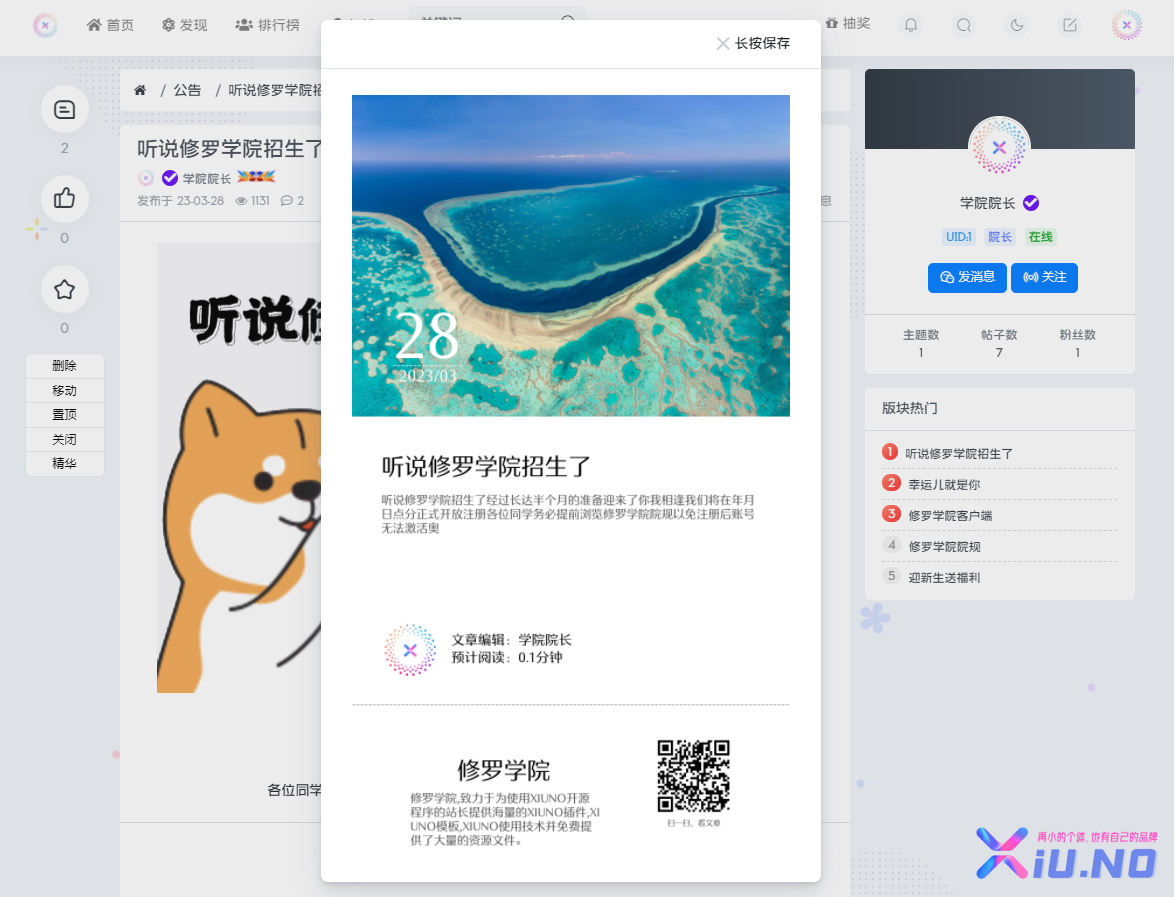1174x897 pixels.
Task: Click the author medal badge icon
Action: [256, 177]
